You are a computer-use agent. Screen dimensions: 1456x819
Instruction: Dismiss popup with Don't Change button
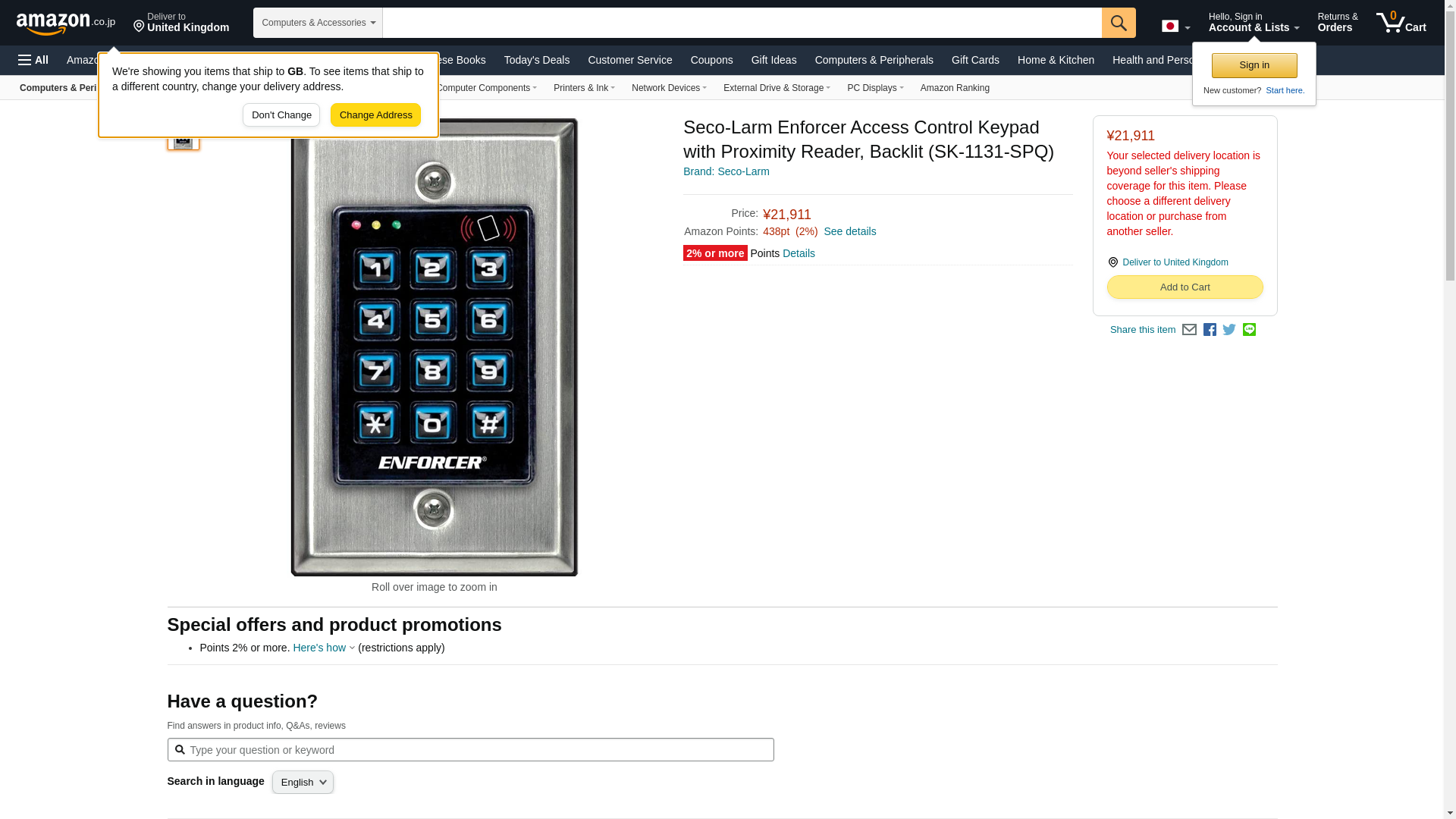(x=281, y=115)
